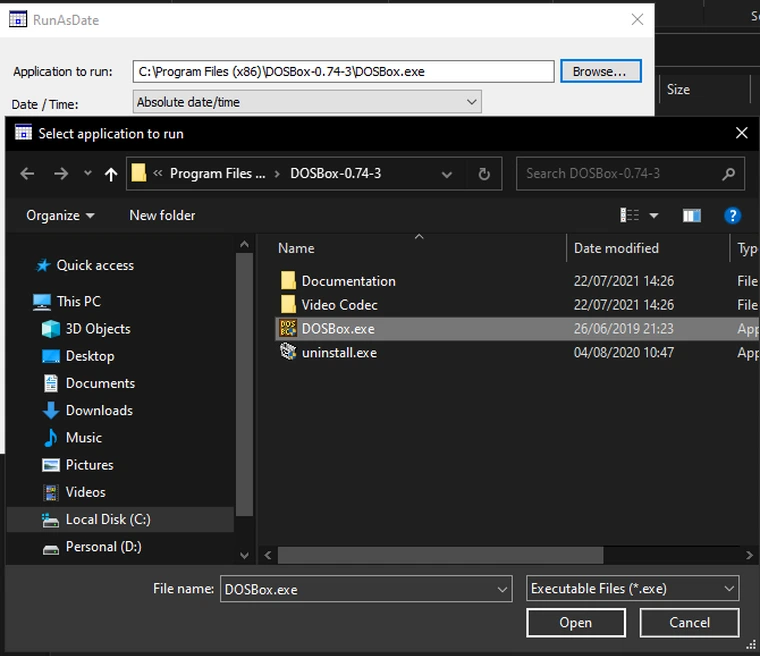Screen dimensions: 760x656
Task: Toggle the preview pane icon
Action: coord(692,215)
